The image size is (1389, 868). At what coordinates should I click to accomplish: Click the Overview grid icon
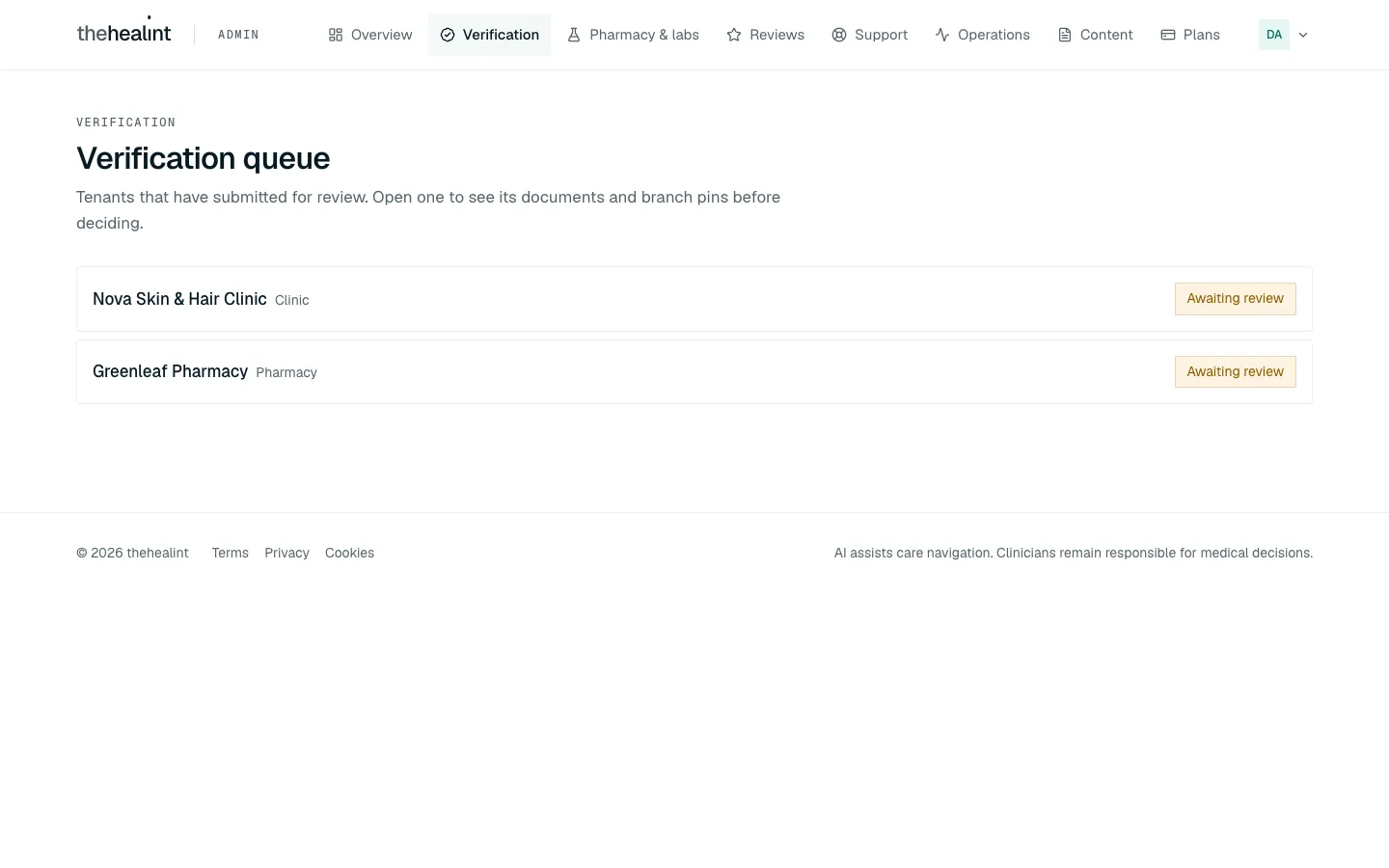(x=336, y=35)
